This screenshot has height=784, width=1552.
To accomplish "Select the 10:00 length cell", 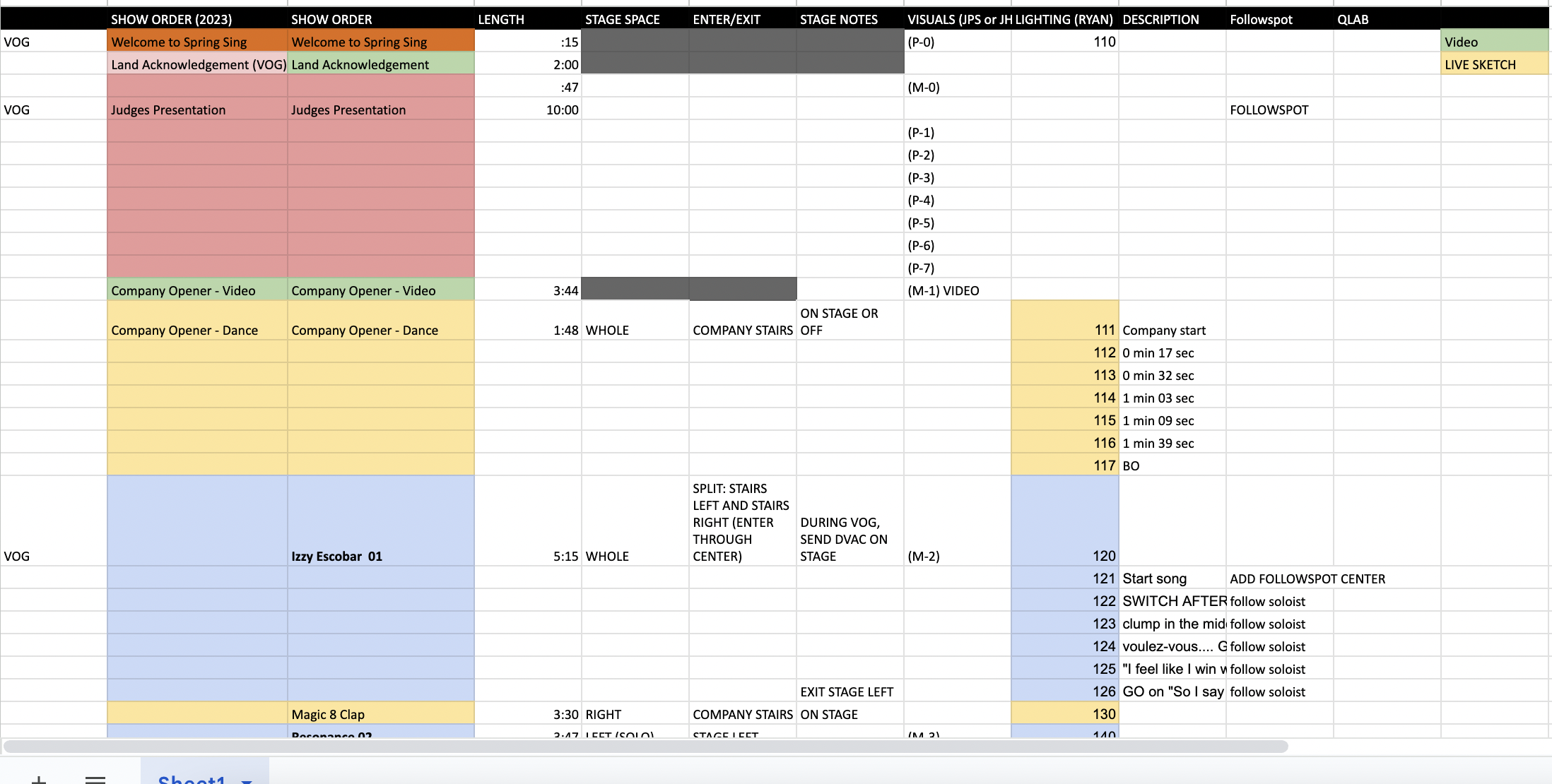I will click(x=527, y=109).
